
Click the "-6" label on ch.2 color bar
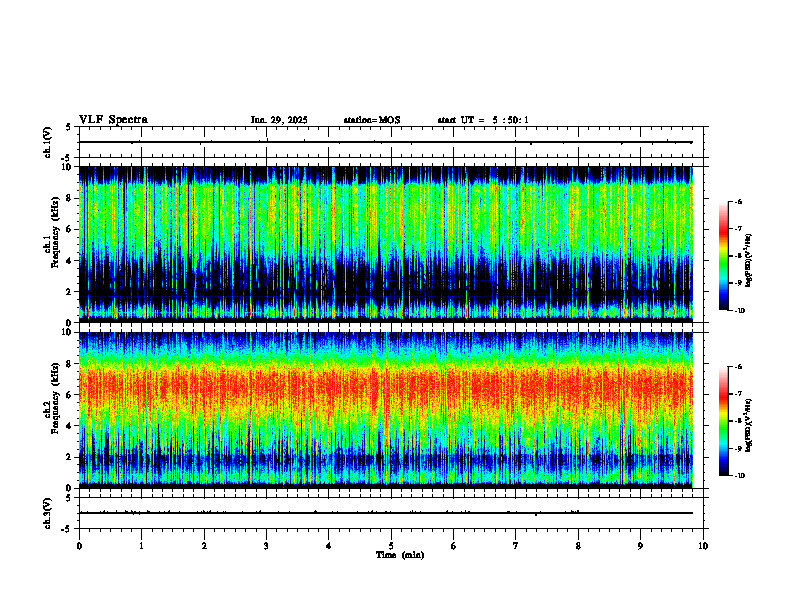pos(738,367)
